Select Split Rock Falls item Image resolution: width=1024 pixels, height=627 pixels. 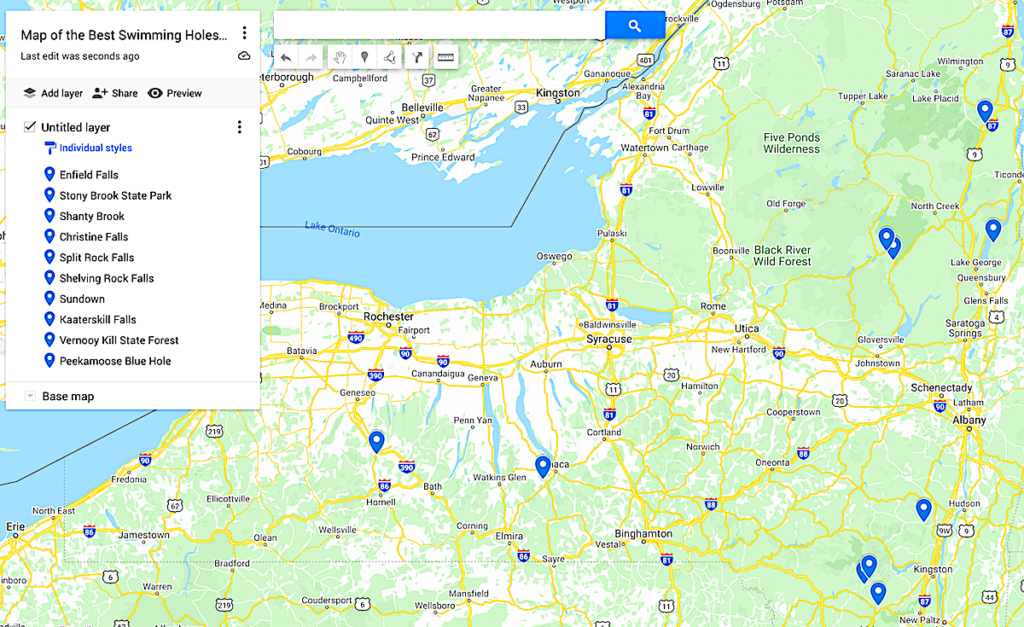tap(97, 257)
